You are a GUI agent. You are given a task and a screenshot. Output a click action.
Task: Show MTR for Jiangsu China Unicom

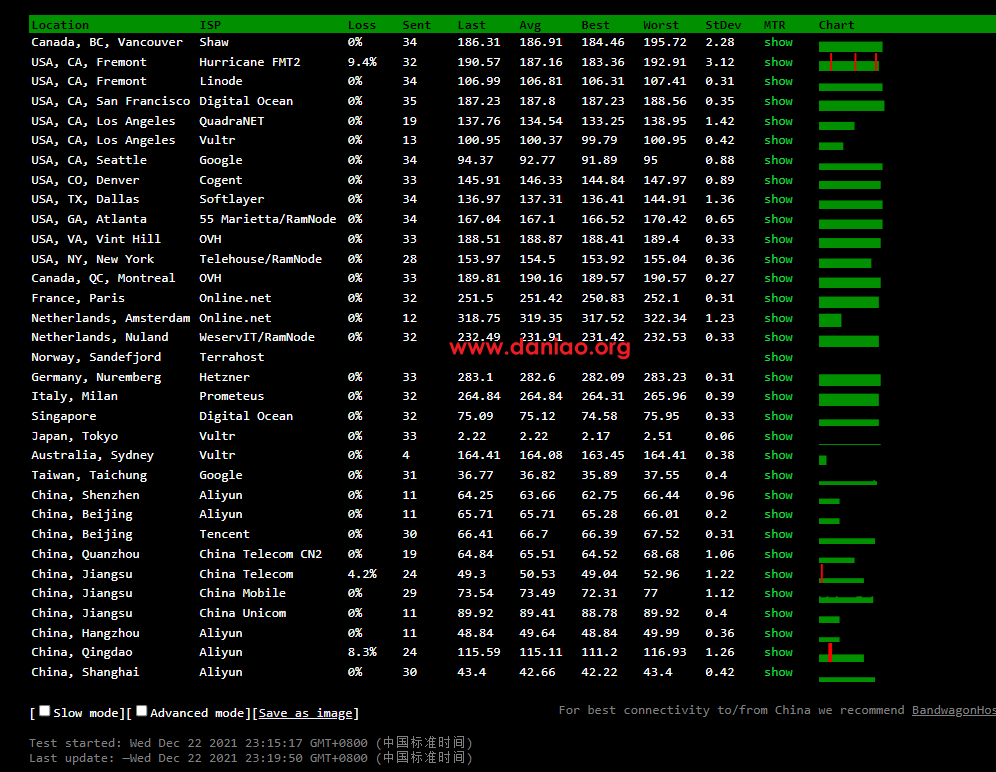778,613
